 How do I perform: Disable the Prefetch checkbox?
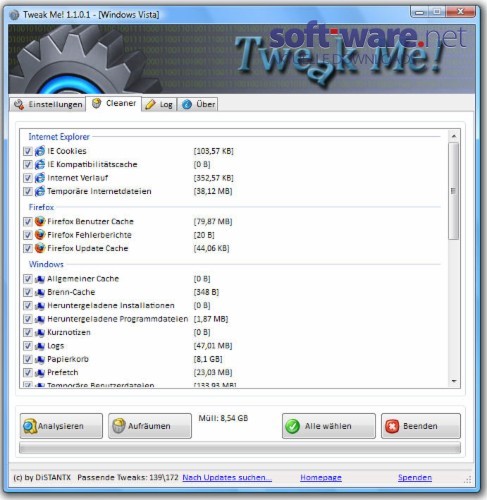click(28, 373)
